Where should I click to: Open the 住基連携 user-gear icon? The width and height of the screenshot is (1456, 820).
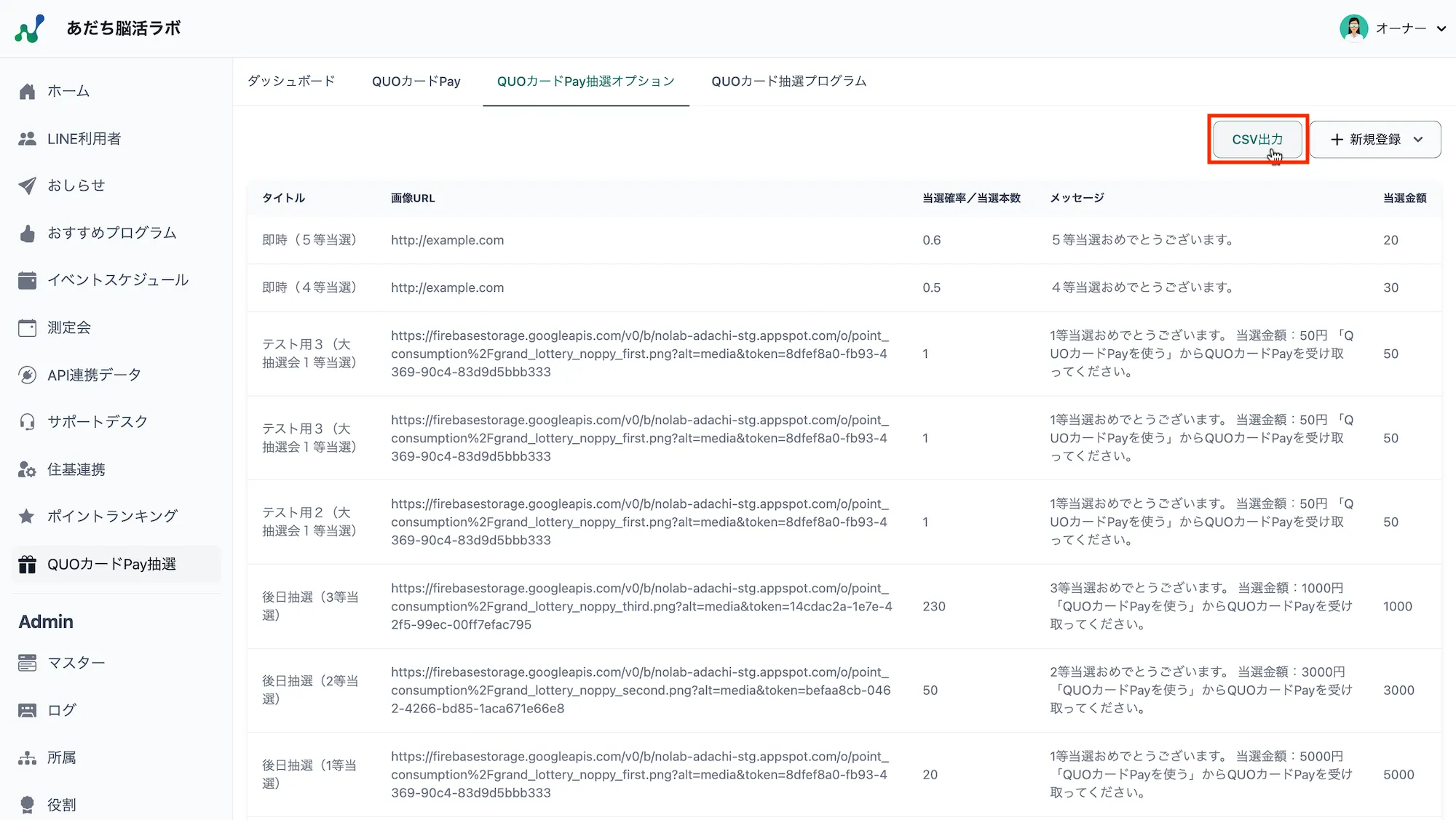pyautogui.click(x=27, y=470)
